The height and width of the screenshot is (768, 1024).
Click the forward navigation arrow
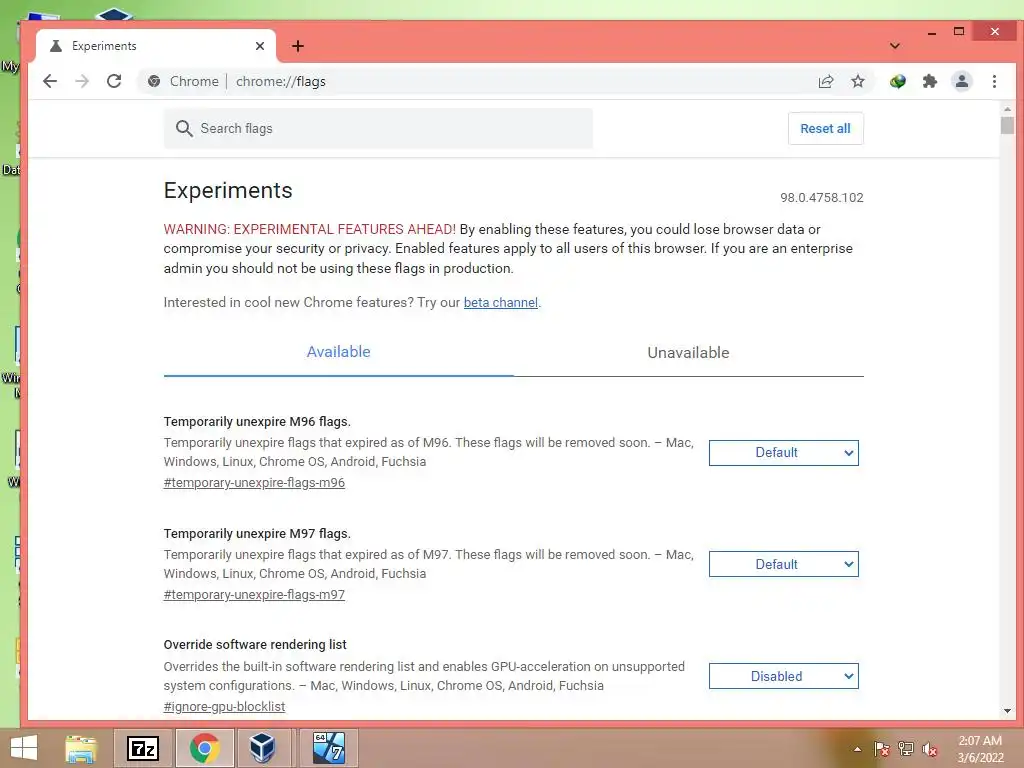(82, 81)
